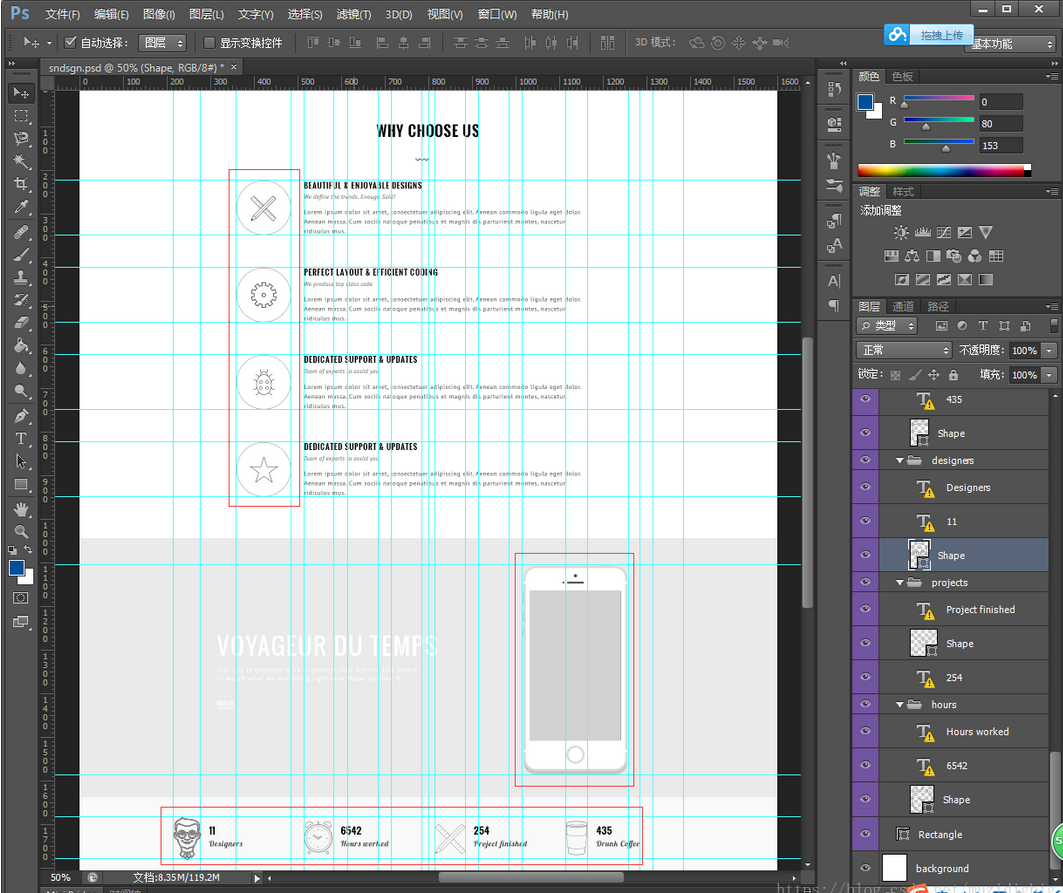1063x893 pixels.
Task: Hide the background layer
Action: tap(865, 868)
